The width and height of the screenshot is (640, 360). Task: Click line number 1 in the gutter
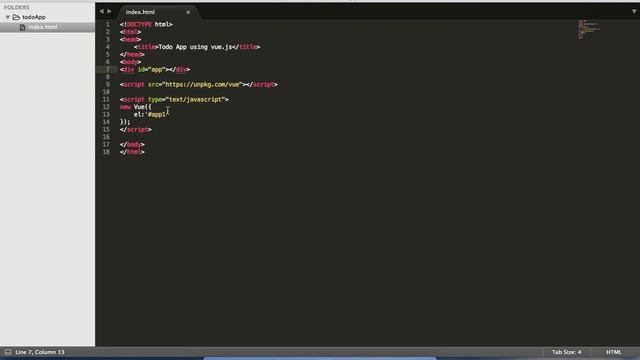coord(108,24)
